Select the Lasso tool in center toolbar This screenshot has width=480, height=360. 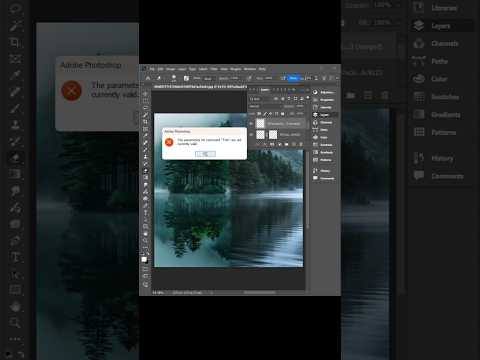coord(145,108)
